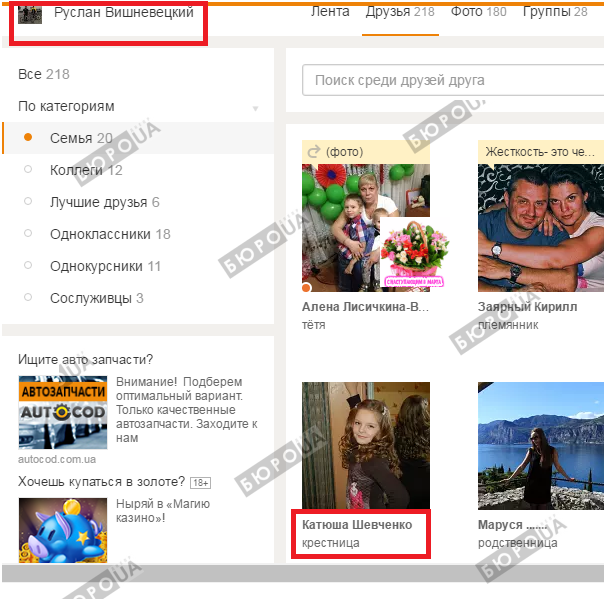Click the profile avatar next to Руслан Вишневецкий
Screen dimensions: 604x599
pos(30,14)
